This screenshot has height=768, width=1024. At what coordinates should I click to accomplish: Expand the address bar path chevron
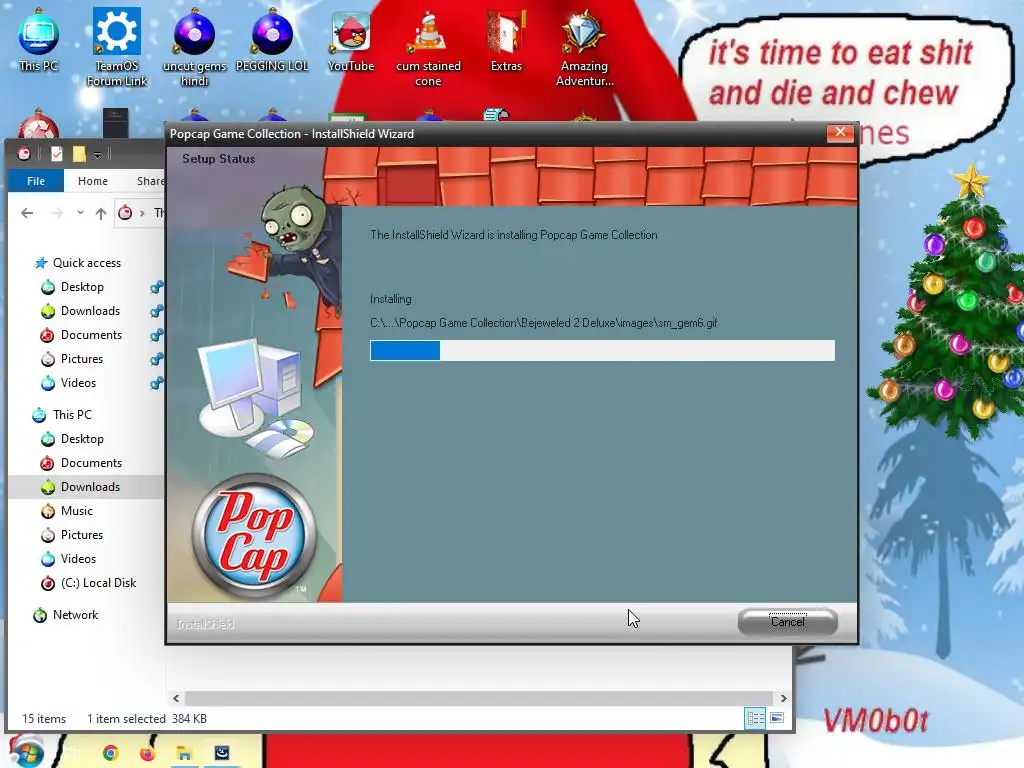click(142, 213)
